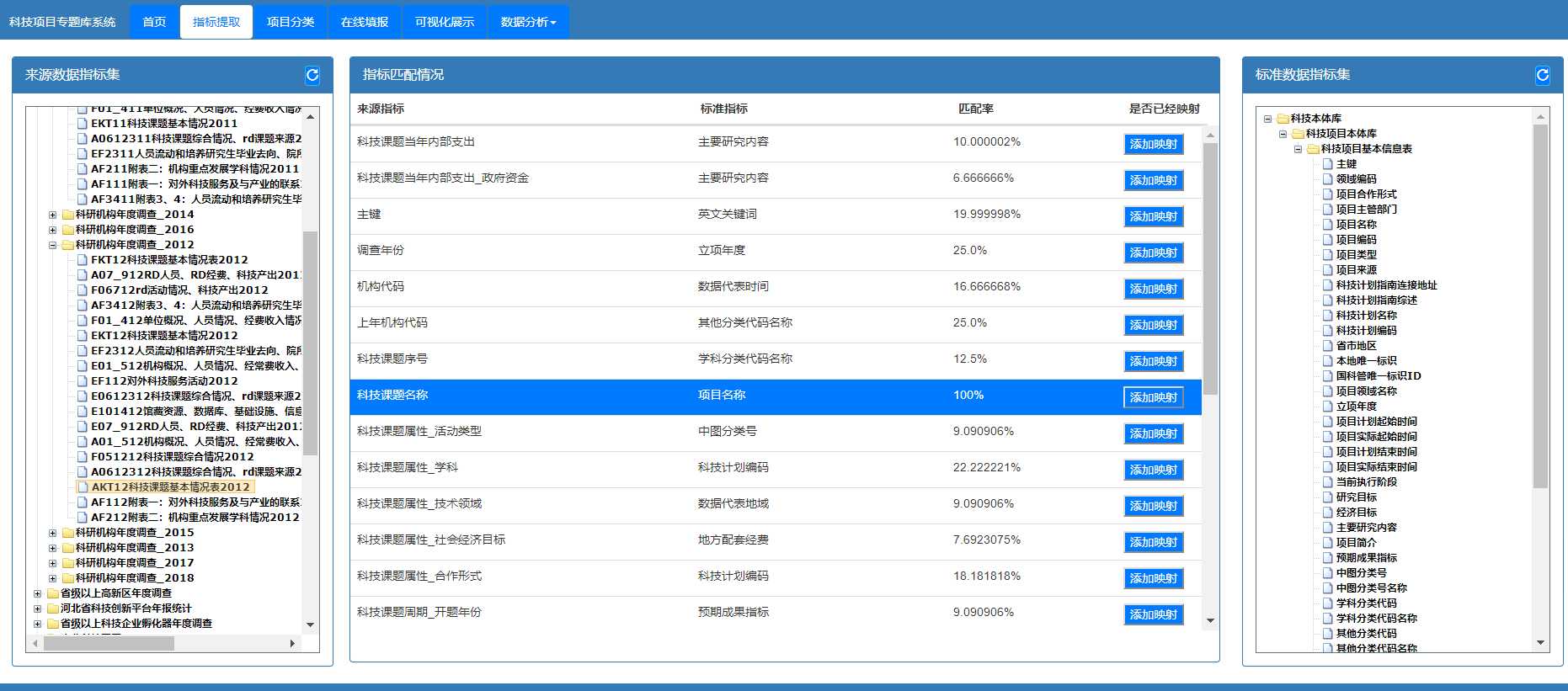Click the file icon beside 主键 in standard tree
1568x691 pixels.
(1328, 164)
